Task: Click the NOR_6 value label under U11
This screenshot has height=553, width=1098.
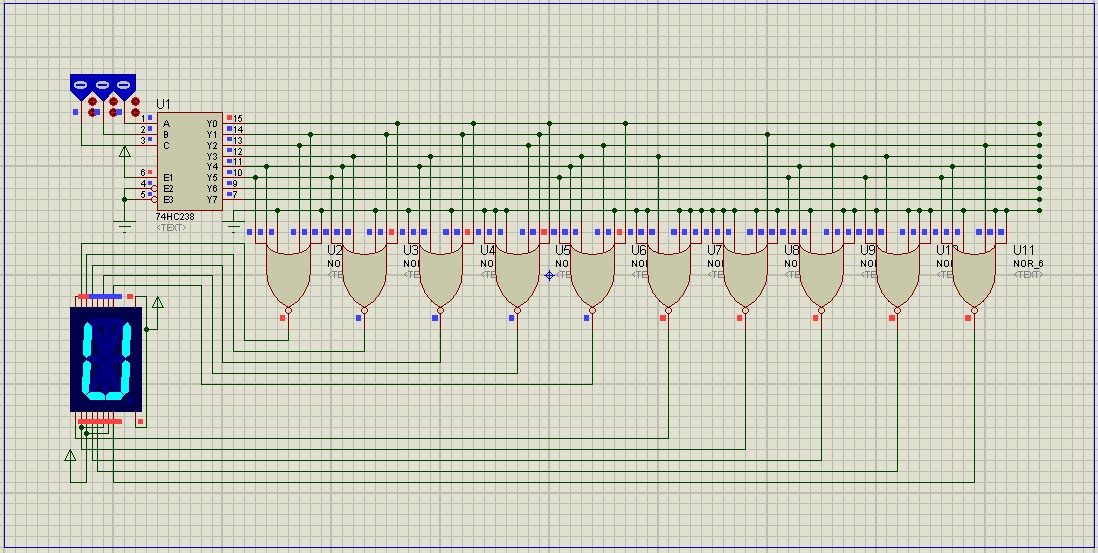Action: coord(1028,263)
